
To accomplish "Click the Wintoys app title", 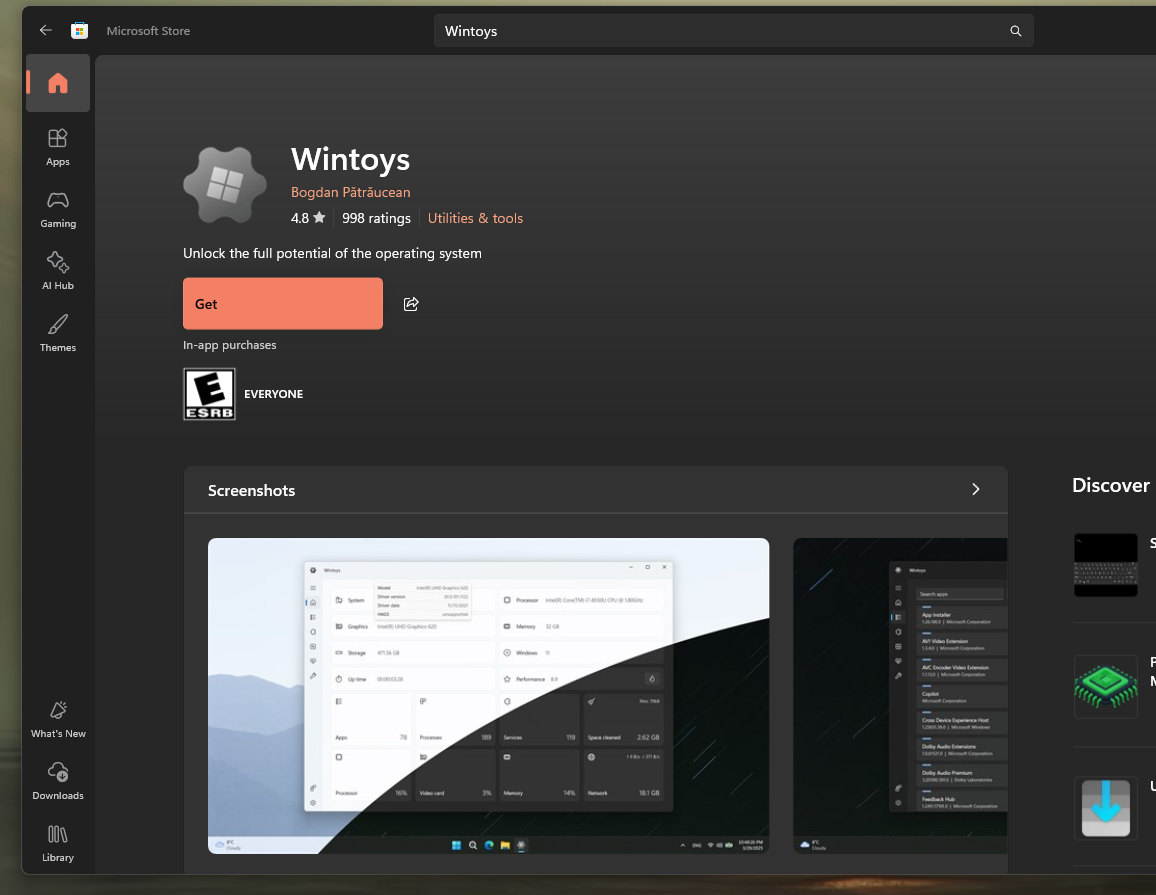I will coord(350,159).
